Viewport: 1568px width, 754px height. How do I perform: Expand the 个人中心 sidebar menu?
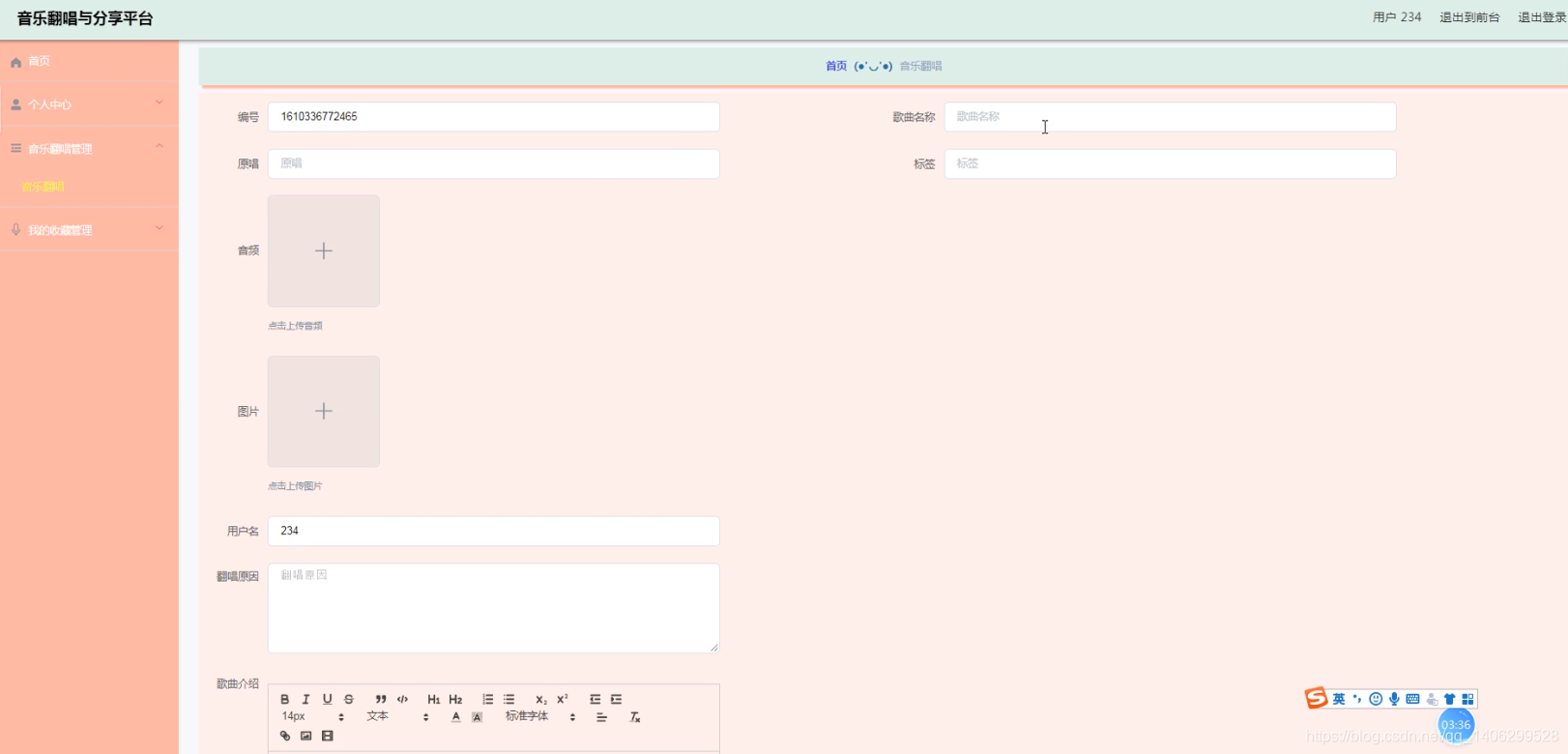pos(89,104)
